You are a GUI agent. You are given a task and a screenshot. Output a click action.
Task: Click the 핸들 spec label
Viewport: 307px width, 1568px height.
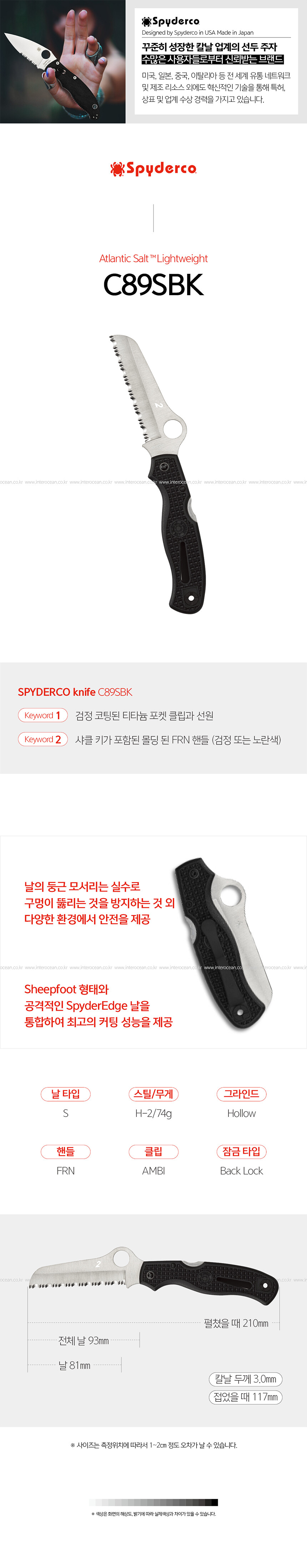tap(66, 1151)
